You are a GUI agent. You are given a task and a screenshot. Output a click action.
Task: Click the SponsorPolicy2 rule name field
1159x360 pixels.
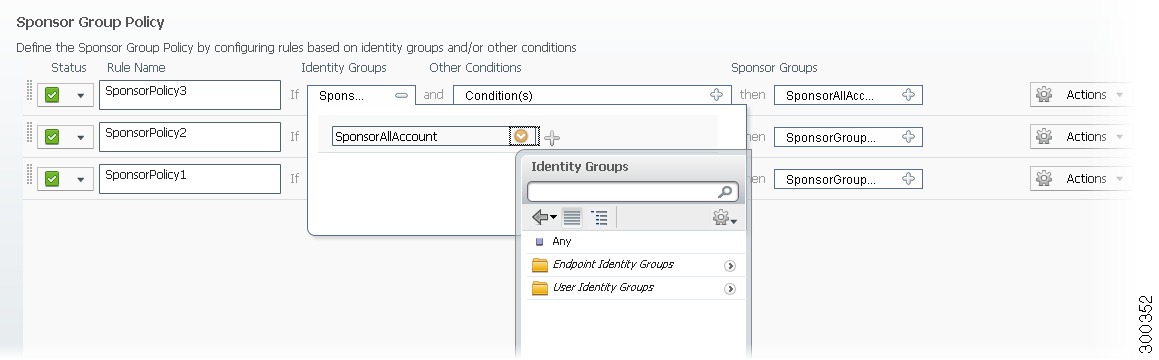pos(190,137)
